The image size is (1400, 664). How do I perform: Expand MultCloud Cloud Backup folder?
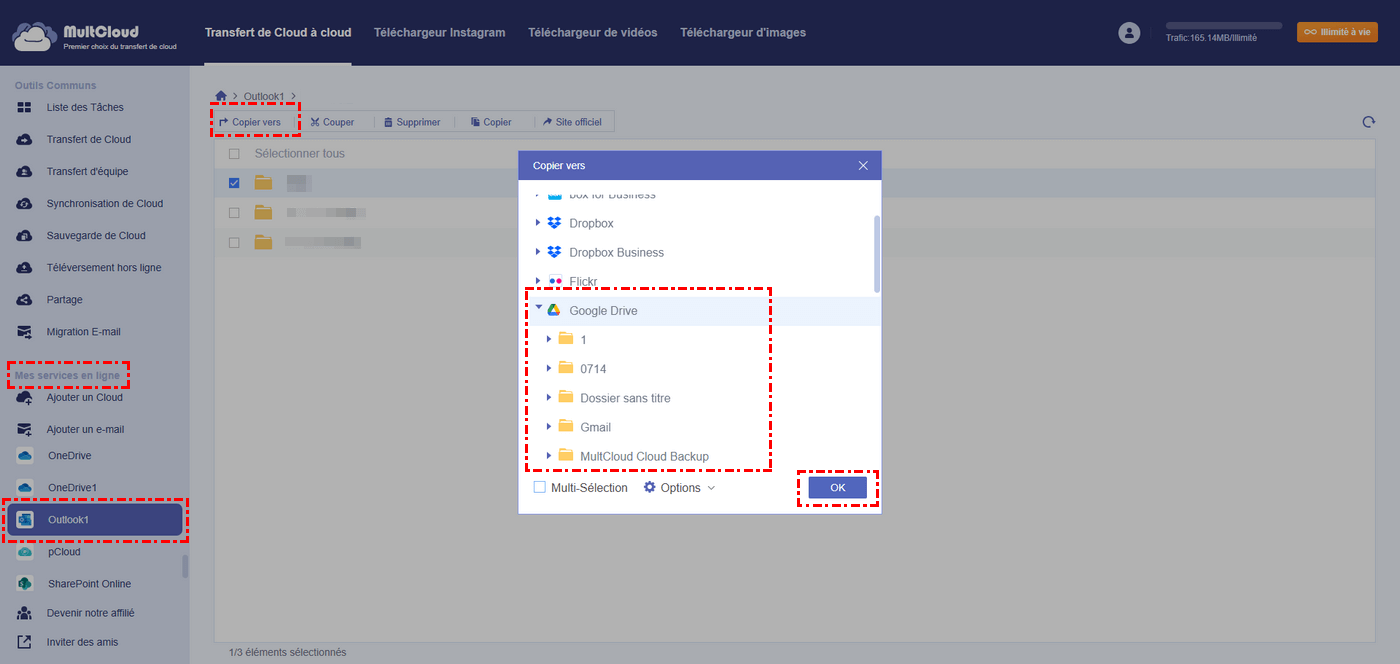point(549,455)
